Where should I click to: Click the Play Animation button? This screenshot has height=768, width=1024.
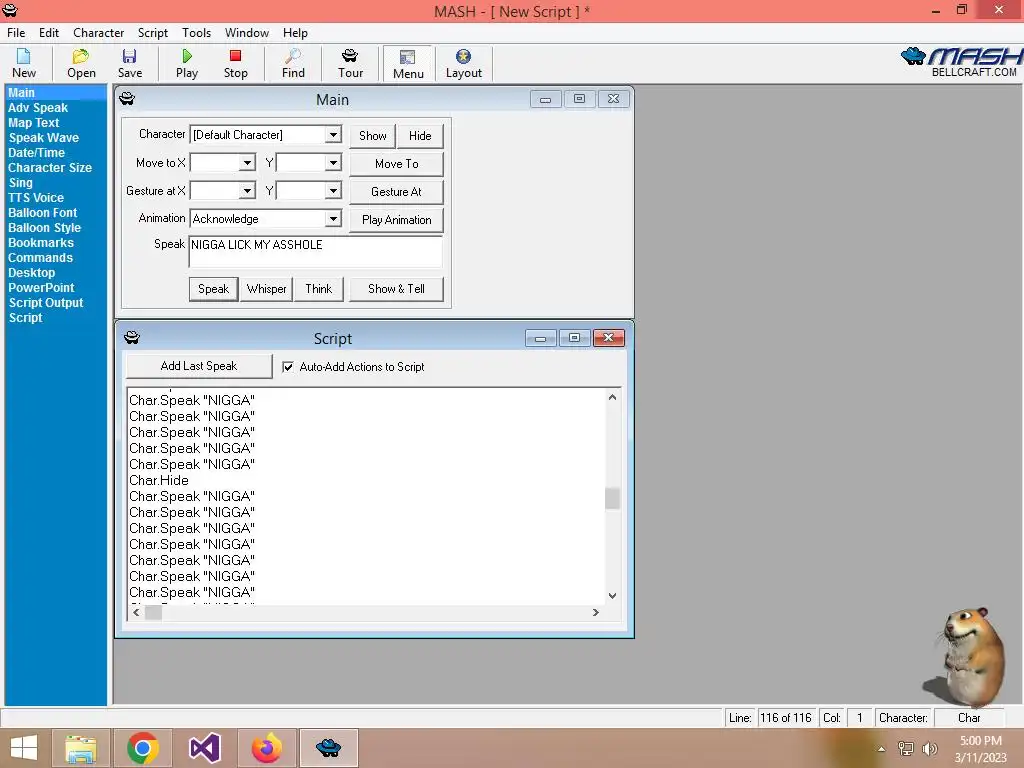pyautogui.click(x=396, y=220)
